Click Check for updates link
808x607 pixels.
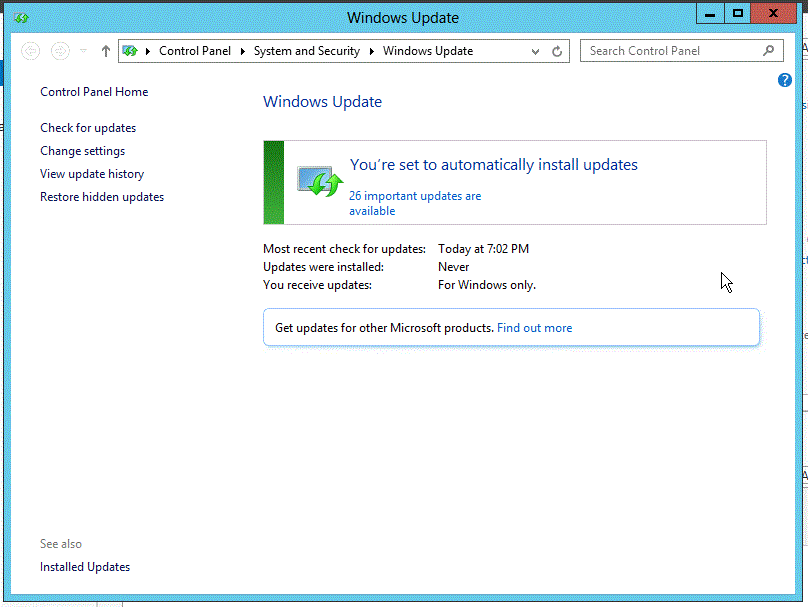coord(88,128)
